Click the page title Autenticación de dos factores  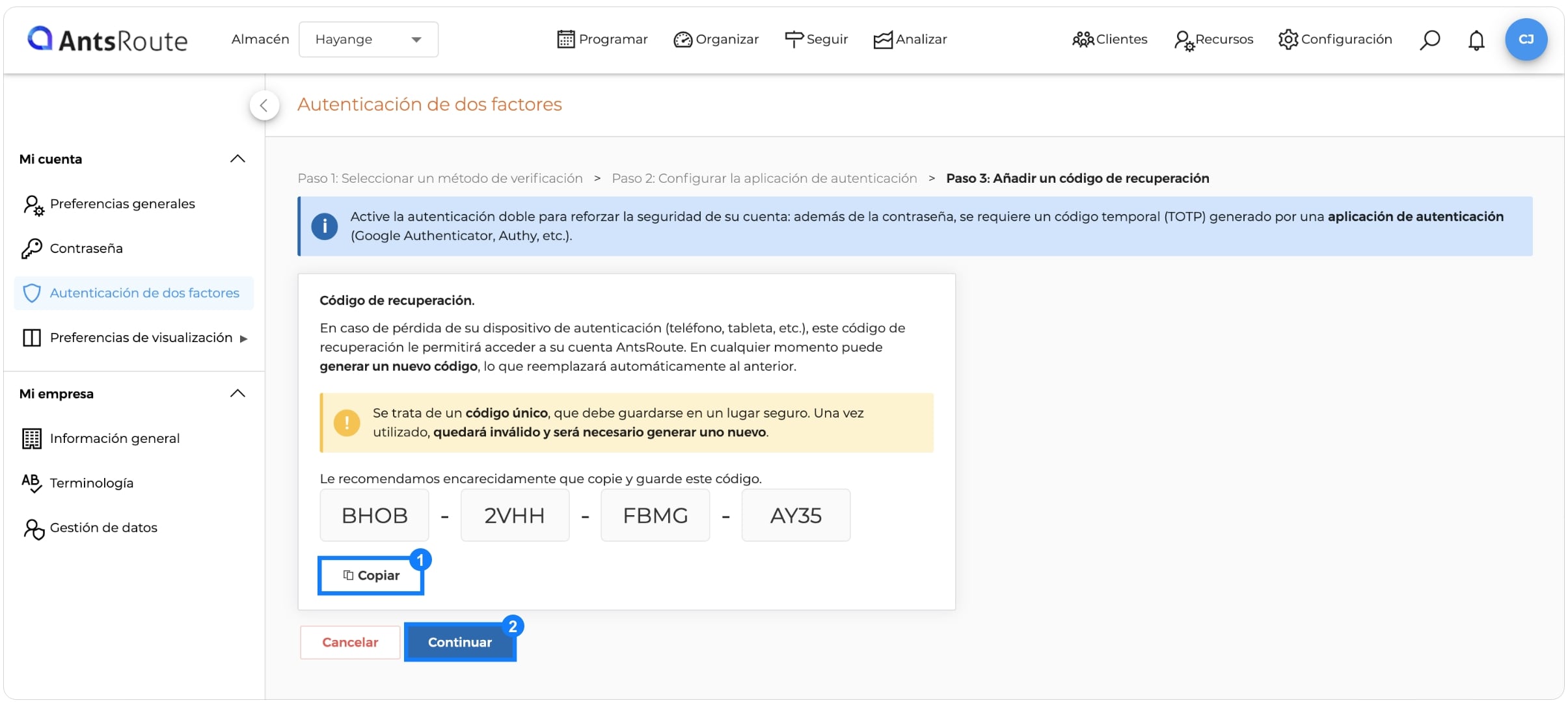point(429,104)
